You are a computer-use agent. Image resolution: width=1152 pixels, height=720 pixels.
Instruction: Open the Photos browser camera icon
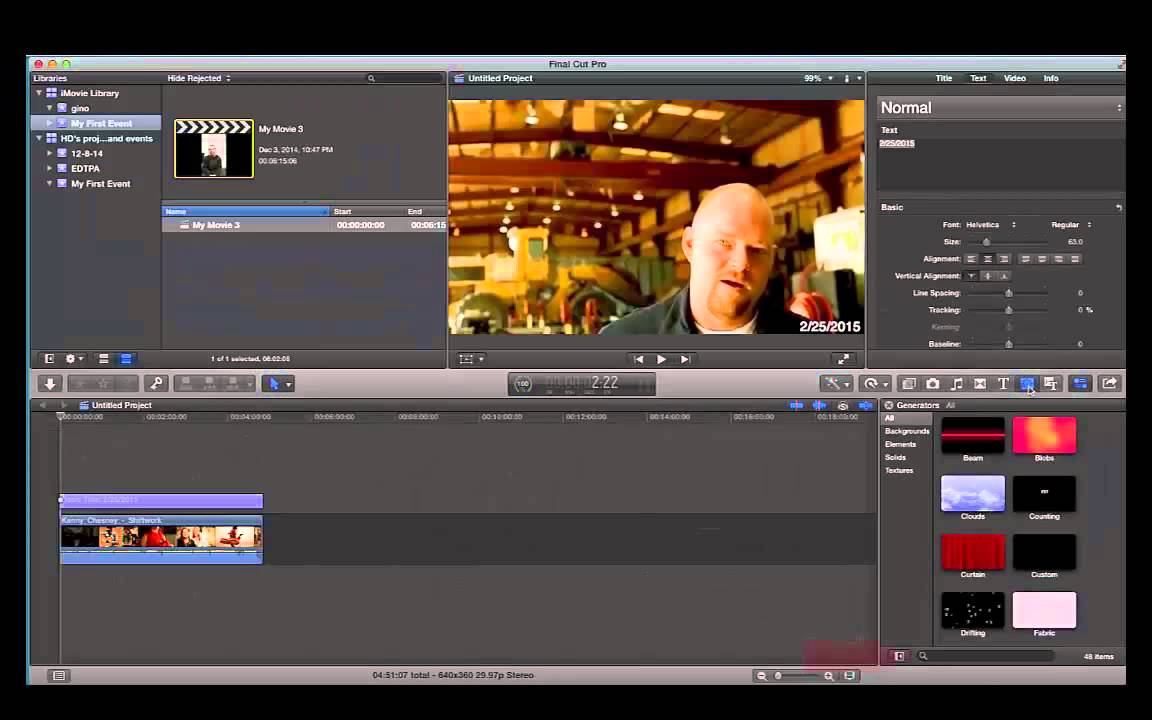[932, 384]
